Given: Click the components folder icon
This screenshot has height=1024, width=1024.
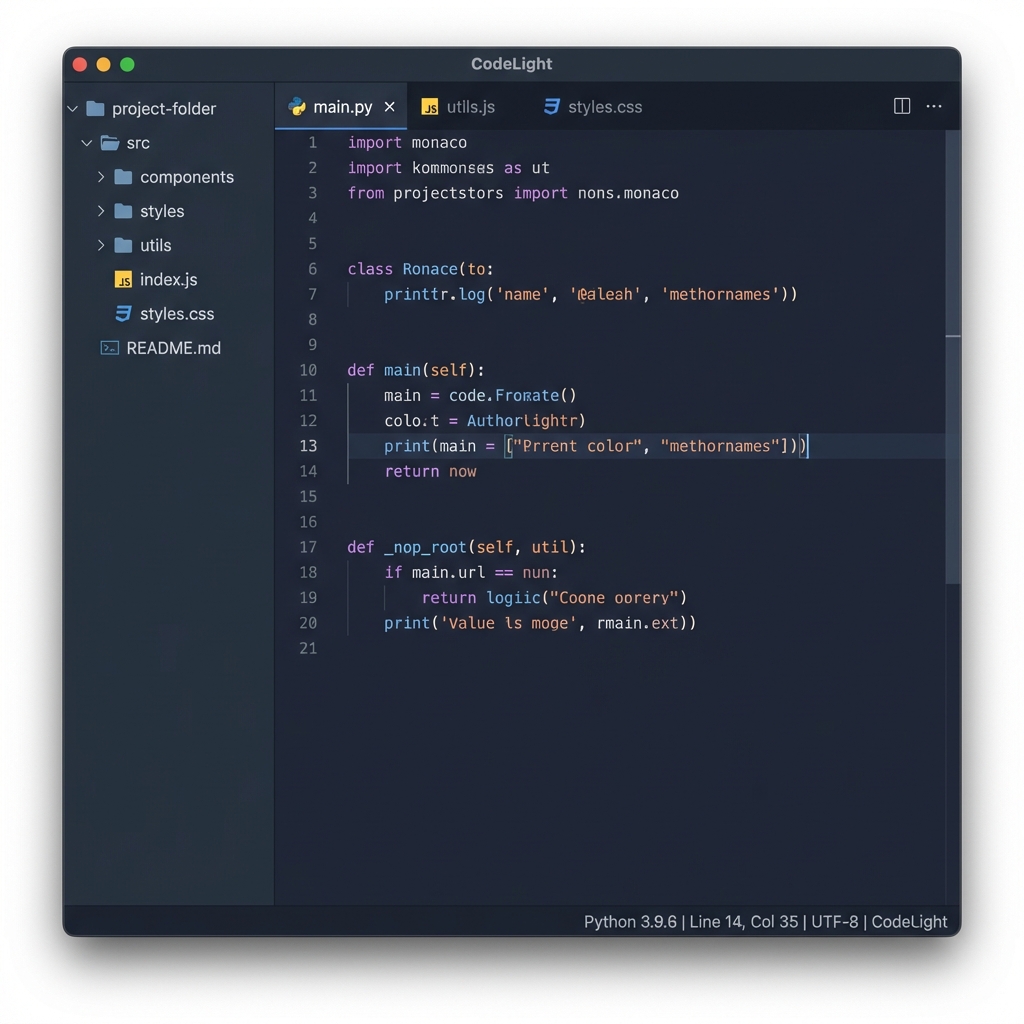Looking at the screenshot, I should coord(124,177).
